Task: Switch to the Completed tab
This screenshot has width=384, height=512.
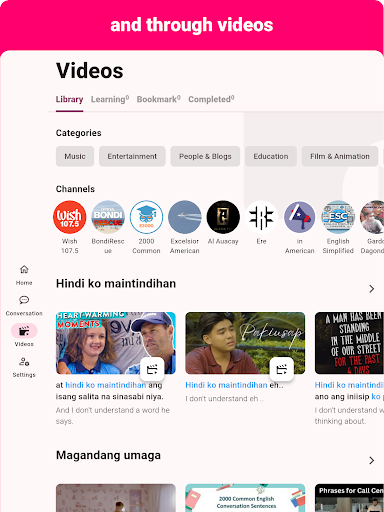Action: click(x=211, y=99)
